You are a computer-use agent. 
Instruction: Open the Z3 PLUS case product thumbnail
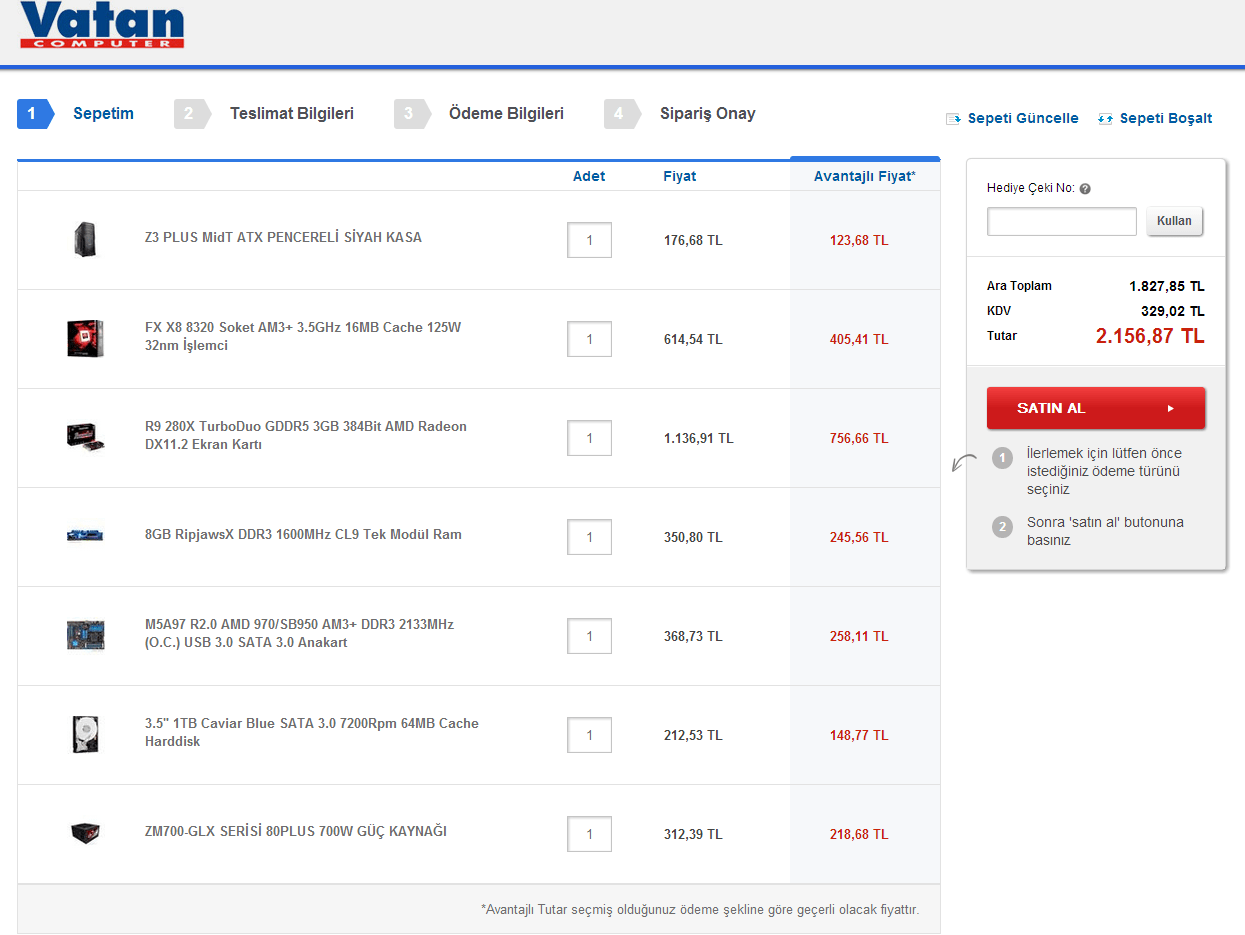pyautogui.click(x=85, y=239)
